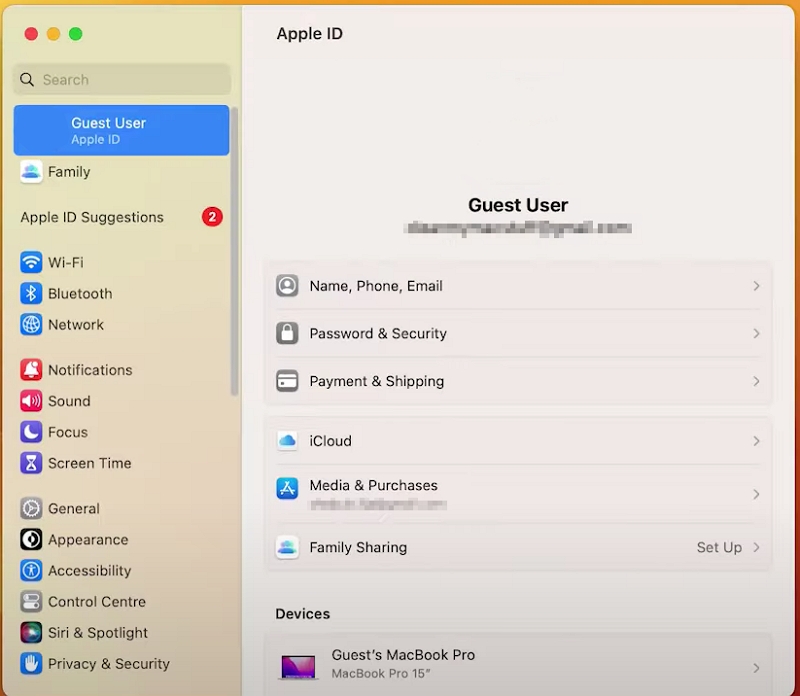Open the Family sidebar icon
Viewport: 800px width, 696px height.
[31, 171]
